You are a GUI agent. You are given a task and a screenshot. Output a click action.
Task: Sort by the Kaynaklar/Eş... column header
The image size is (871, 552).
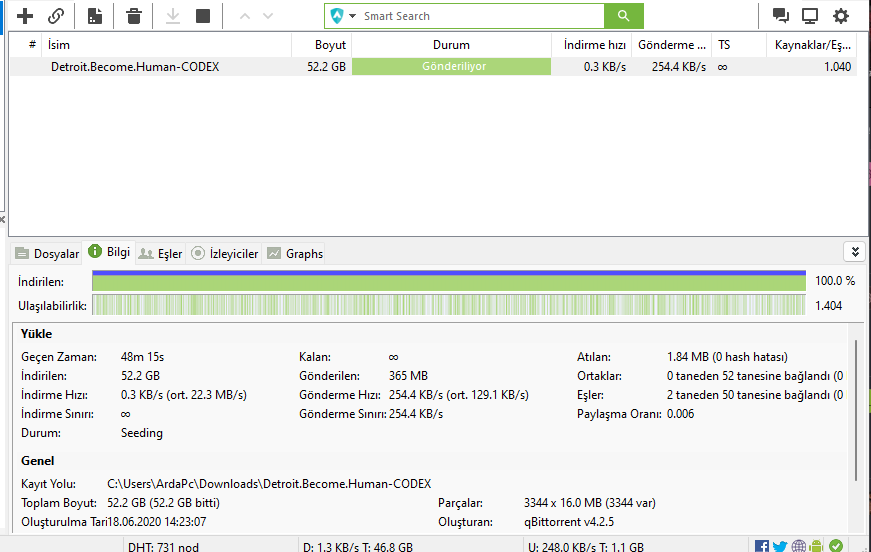[x=813, y=45]
